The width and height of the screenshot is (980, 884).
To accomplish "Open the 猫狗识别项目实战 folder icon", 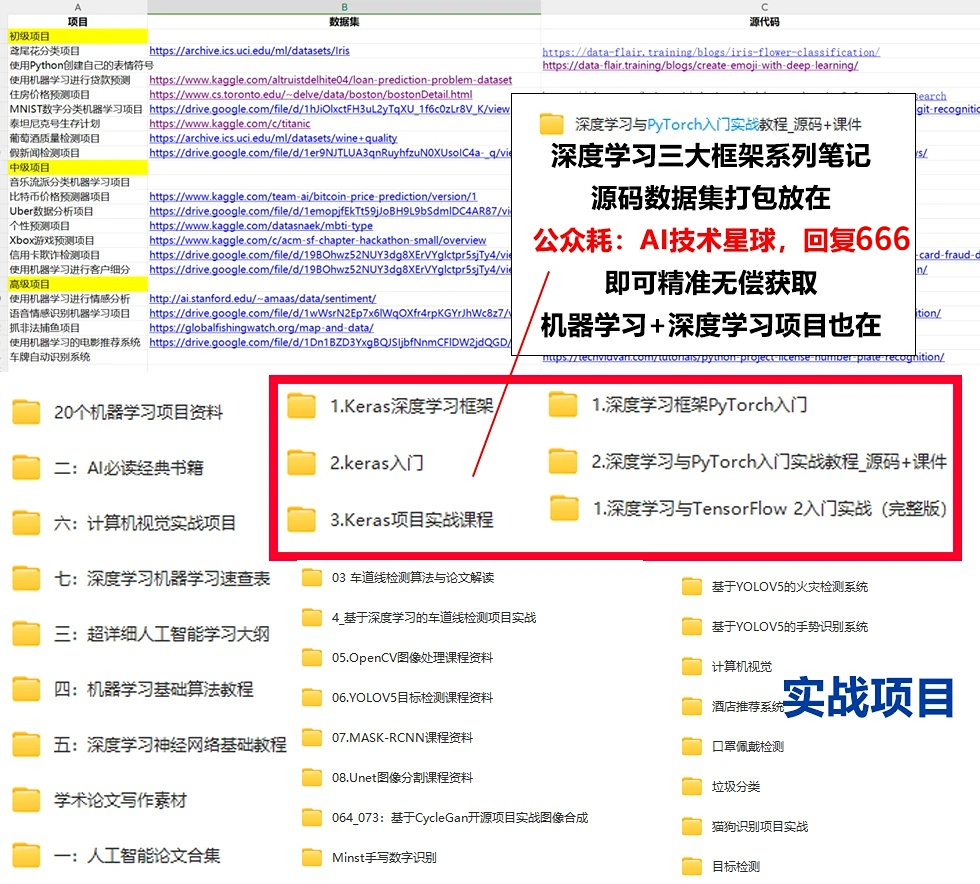I will click(x=692, y=826).
